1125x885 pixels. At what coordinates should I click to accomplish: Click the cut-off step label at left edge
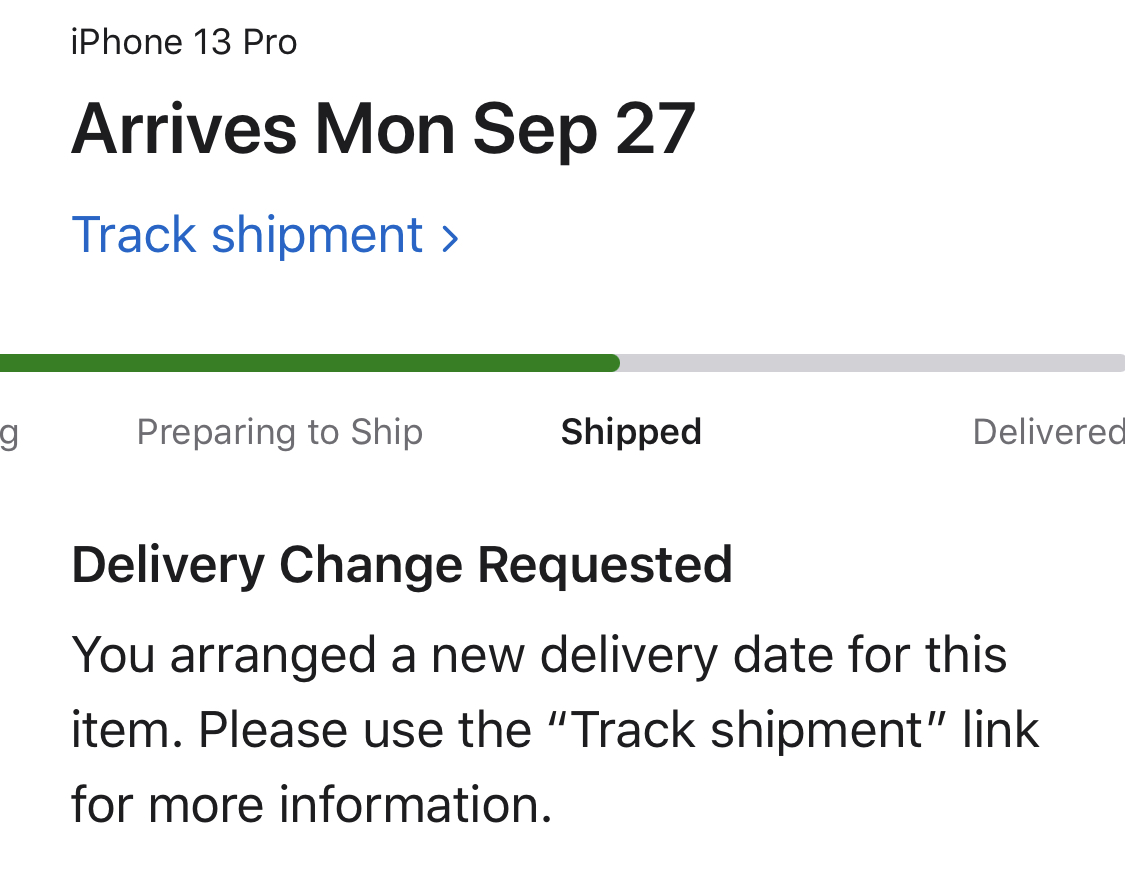[x=8, y=434]
